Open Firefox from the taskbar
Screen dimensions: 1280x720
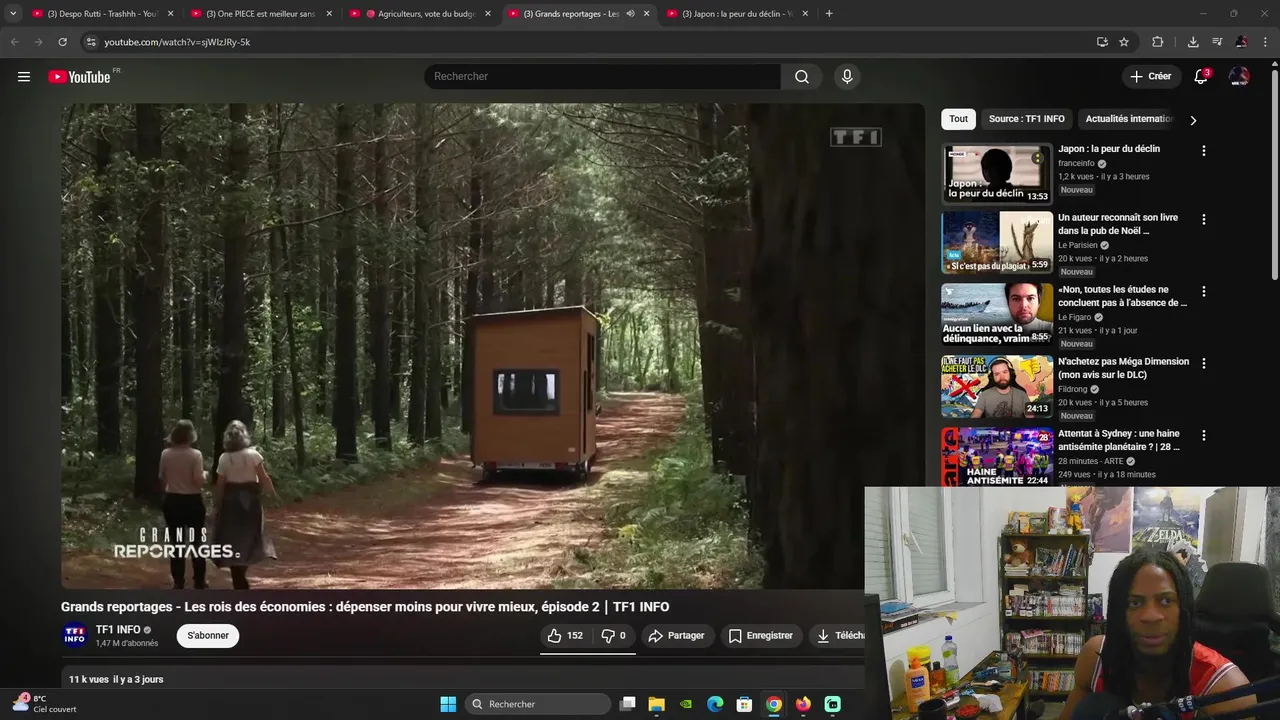pos(803,704)
